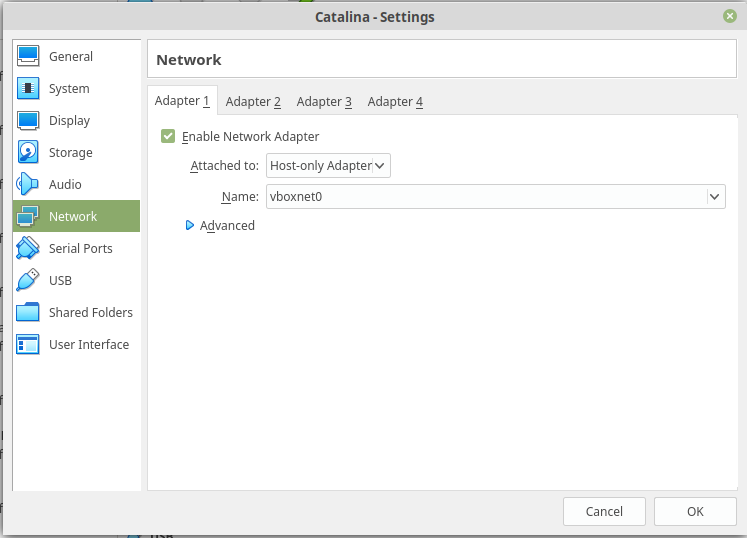Open Audio settings speaker icon
This screenshot has height=538, width=747.
click(28, 185)
